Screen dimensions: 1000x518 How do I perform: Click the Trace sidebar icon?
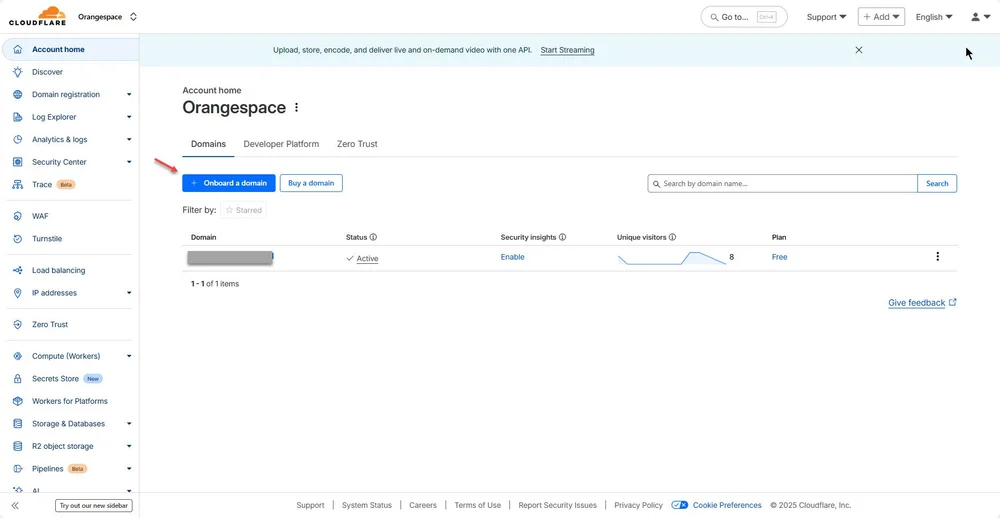click(x=18, y=184)
